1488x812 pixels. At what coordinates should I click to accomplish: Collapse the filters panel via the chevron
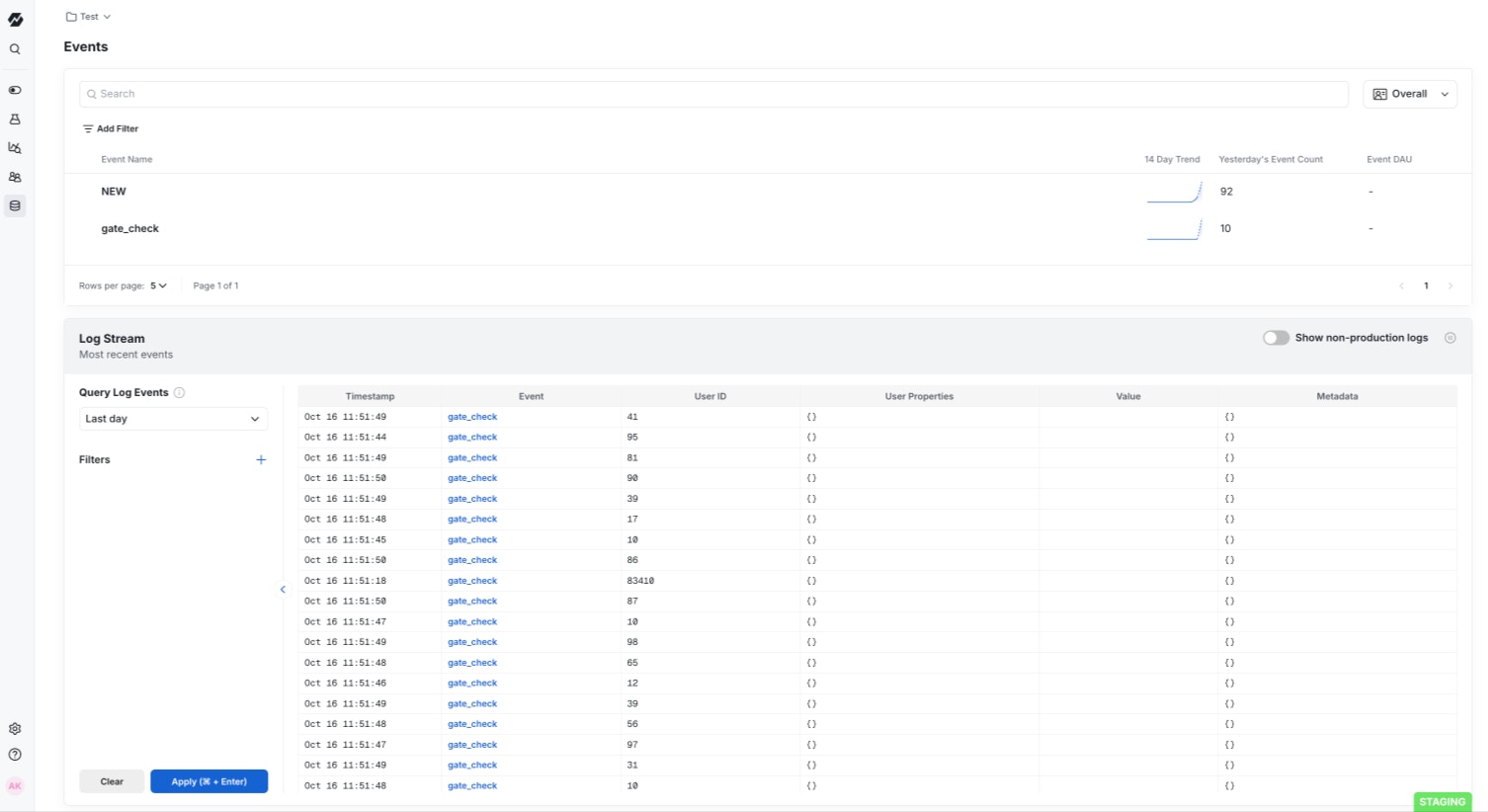[284, 589]
